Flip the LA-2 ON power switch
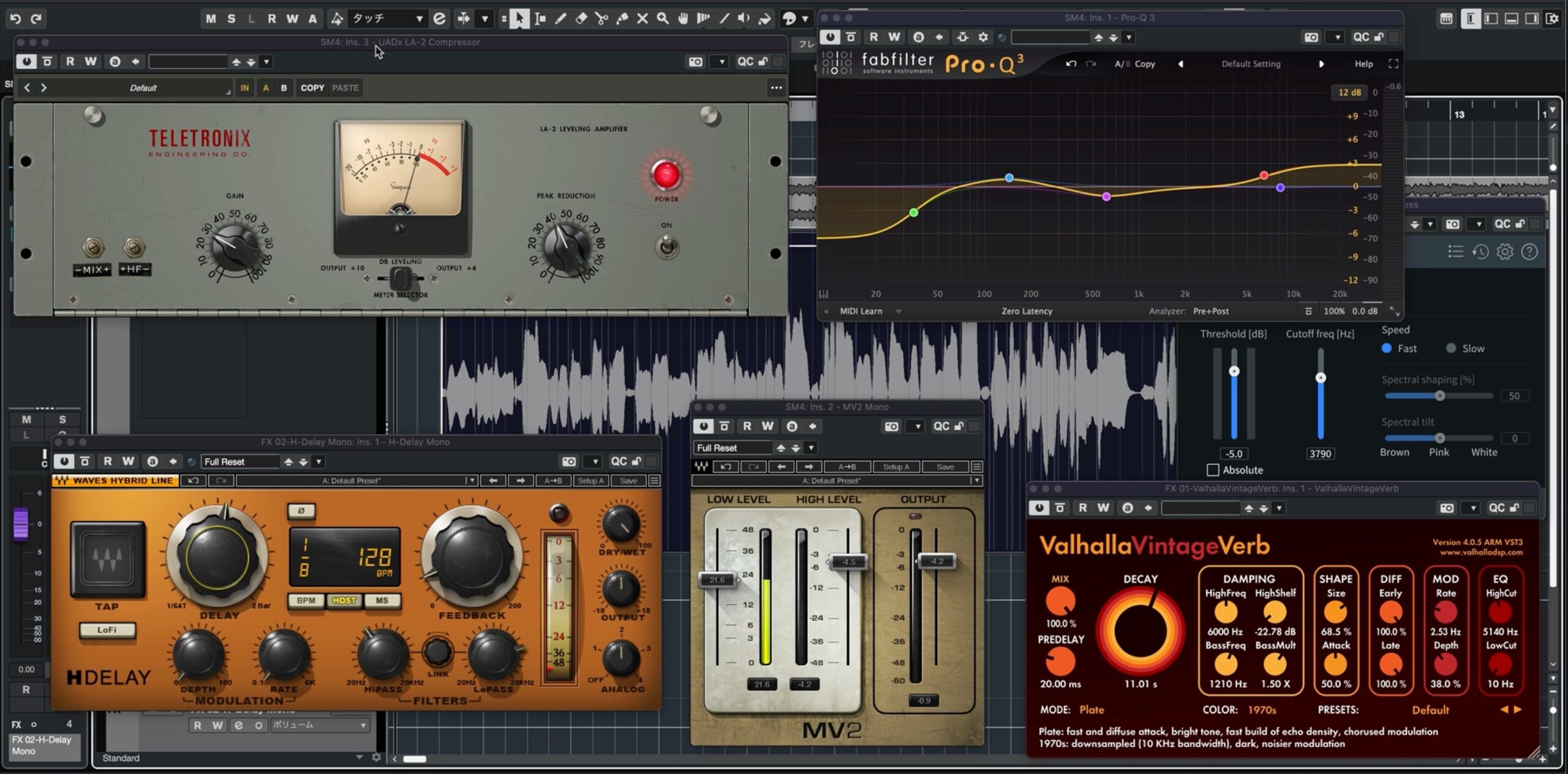The height and width of the screenshot is (774, 1568). coord(667,247)
